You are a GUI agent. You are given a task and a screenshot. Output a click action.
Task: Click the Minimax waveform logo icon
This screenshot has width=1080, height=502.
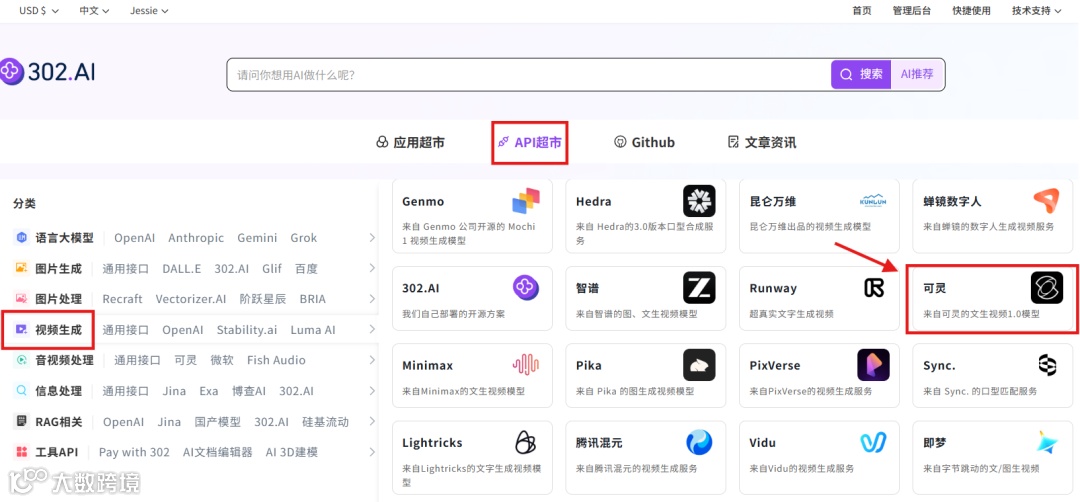pyautogui.click(x=526, y=365)
